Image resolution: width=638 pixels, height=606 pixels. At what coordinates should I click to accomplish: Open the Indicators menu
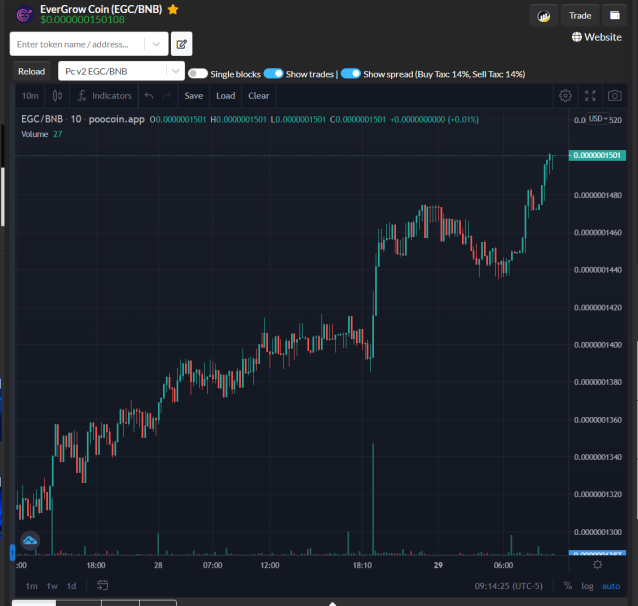pos(105,96)
